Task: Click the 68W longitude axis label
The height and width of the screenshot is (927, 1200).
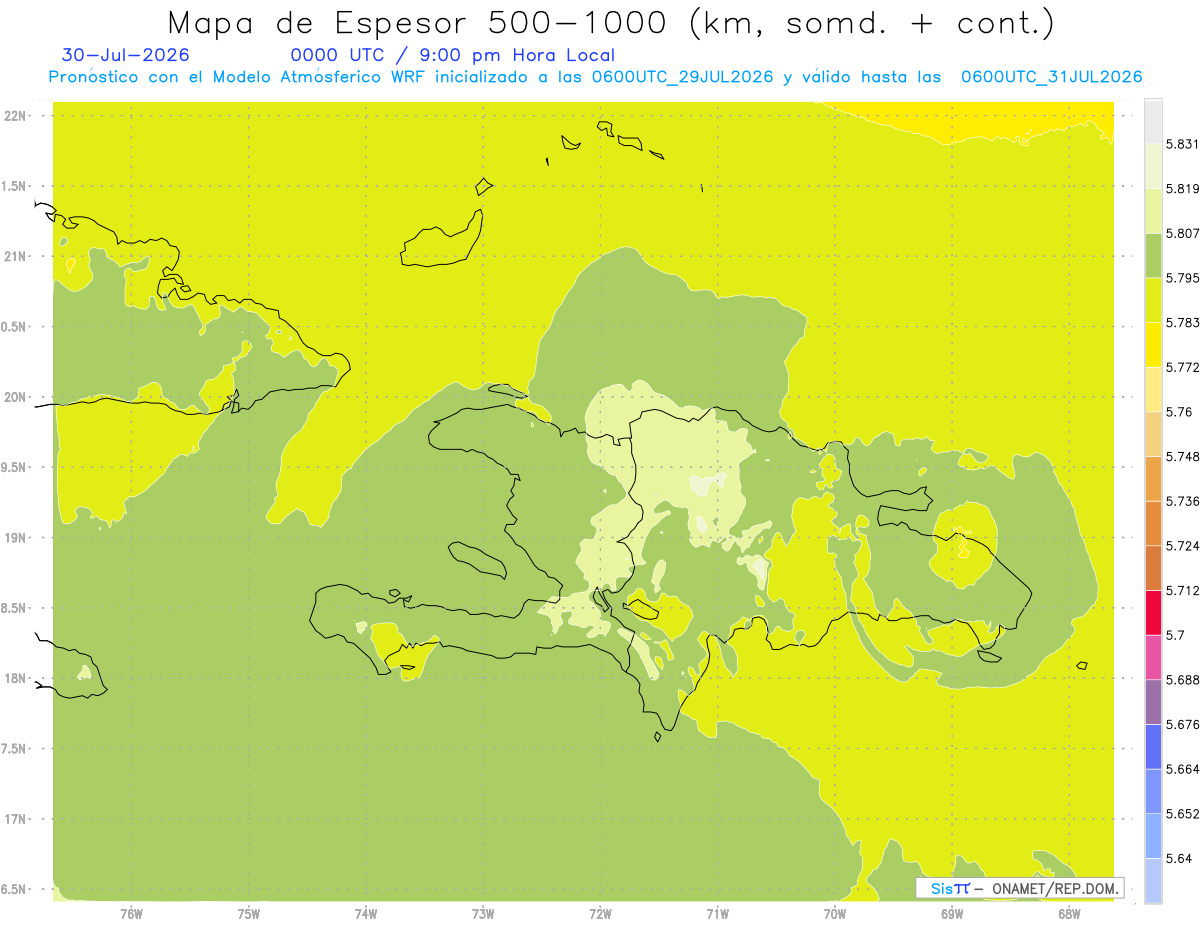Action: [x=1069, y=913]
